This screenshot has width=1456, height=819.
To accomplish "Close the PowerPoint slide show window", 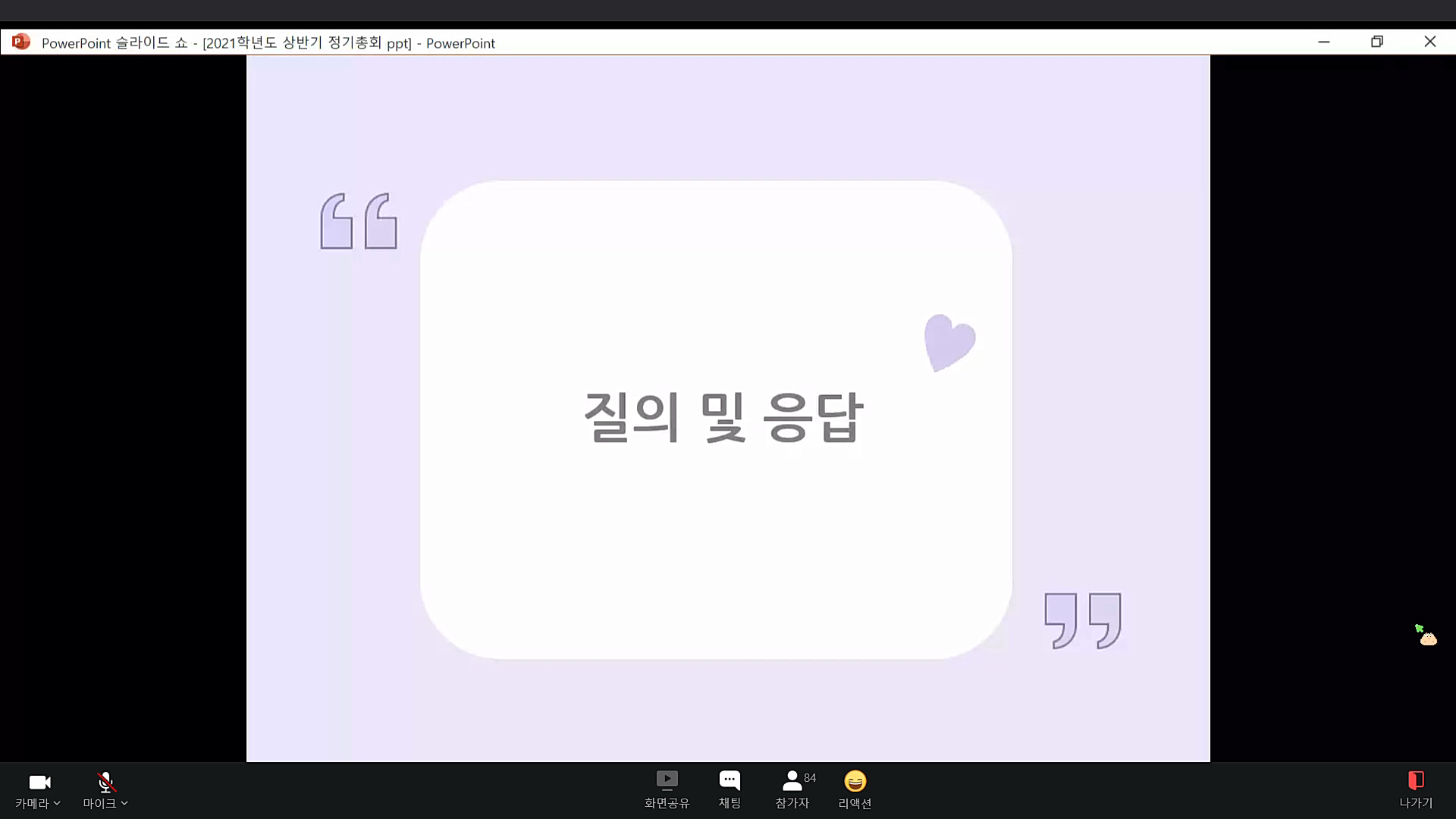I will pyautogui.click(x=1429, y=42).
